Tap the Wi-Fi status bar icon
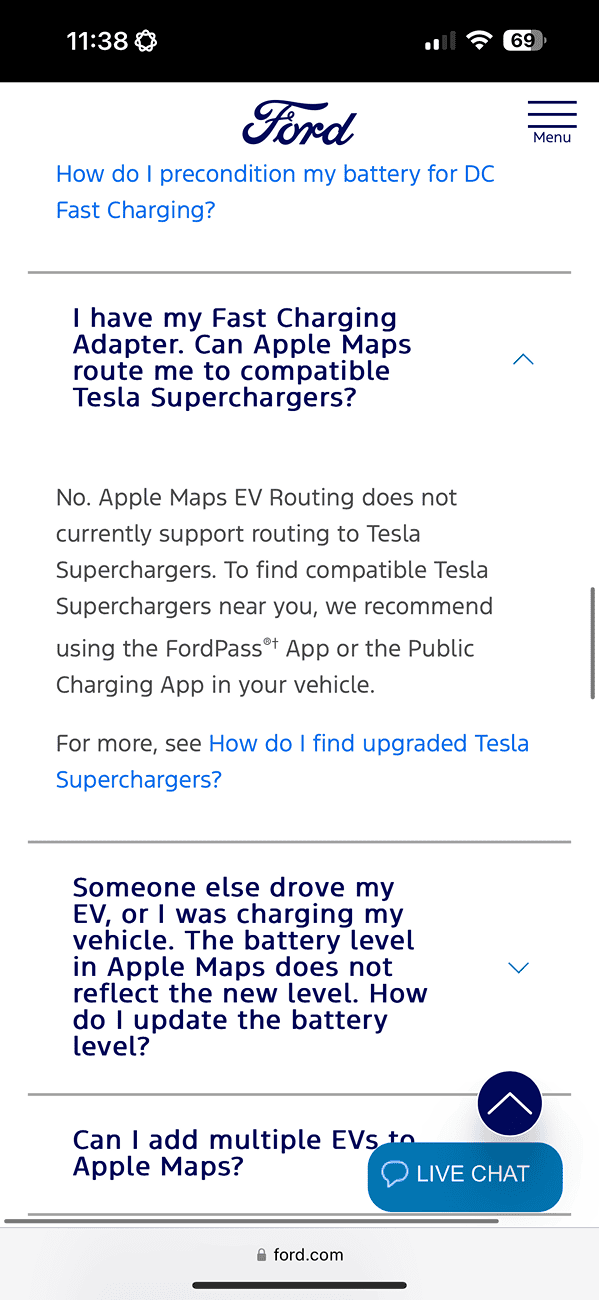 click(x=478, y=40)
